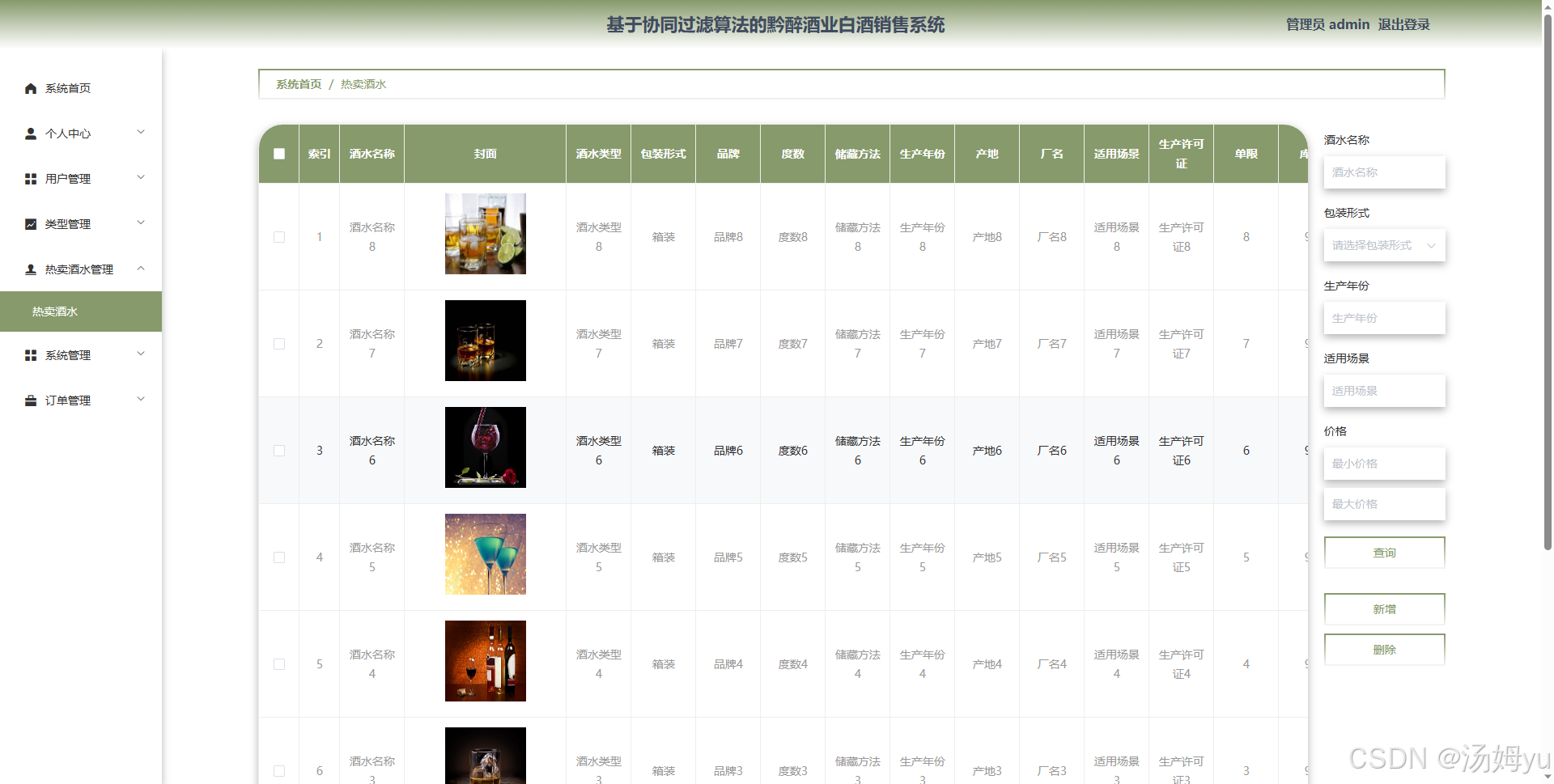Click the 度数7 cell
This screenshot has width=1554, height=784.
[793, 344]
